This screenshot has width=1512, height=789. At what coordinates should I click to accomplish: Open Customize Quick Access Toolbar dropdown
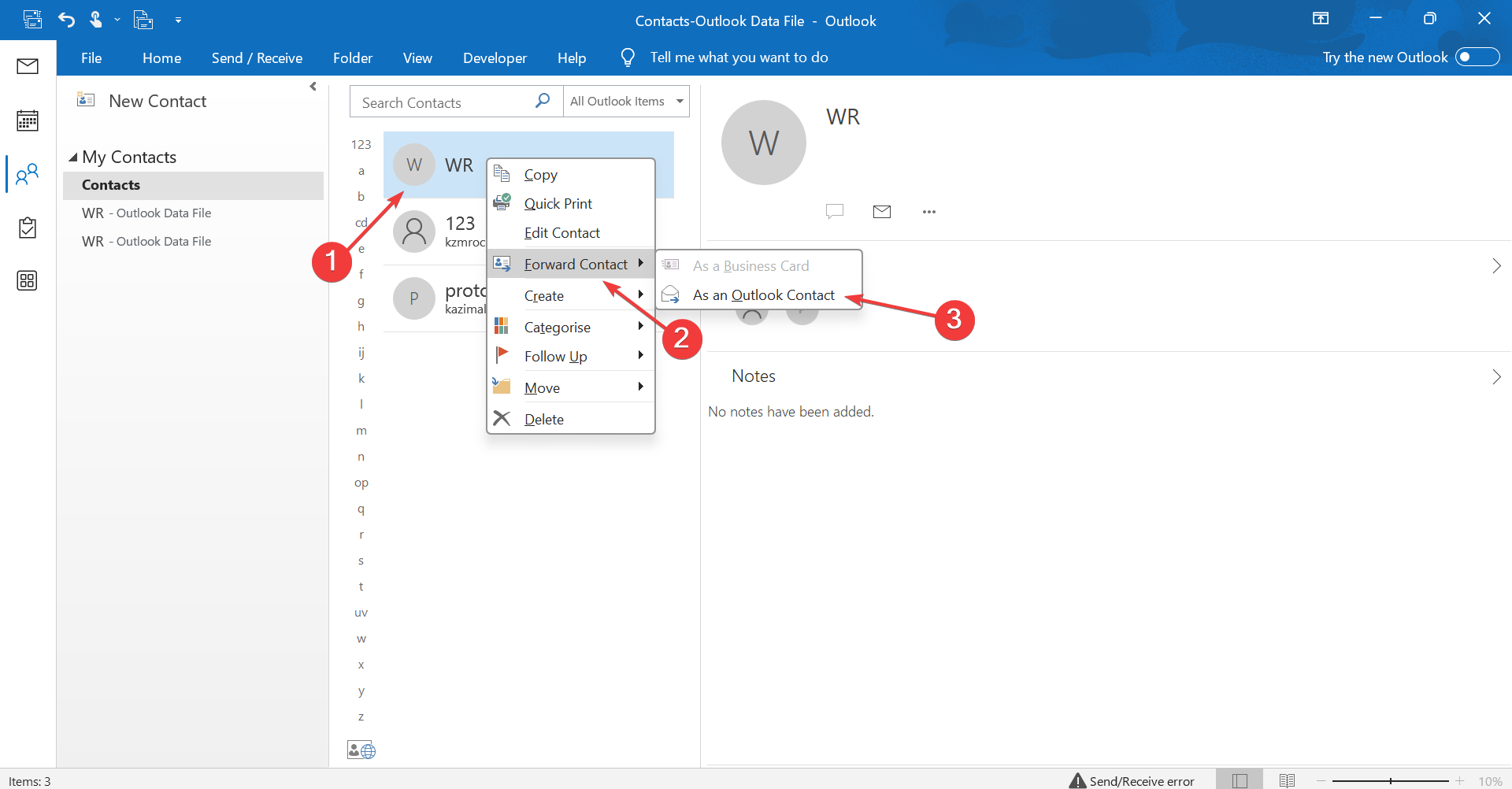178,20
